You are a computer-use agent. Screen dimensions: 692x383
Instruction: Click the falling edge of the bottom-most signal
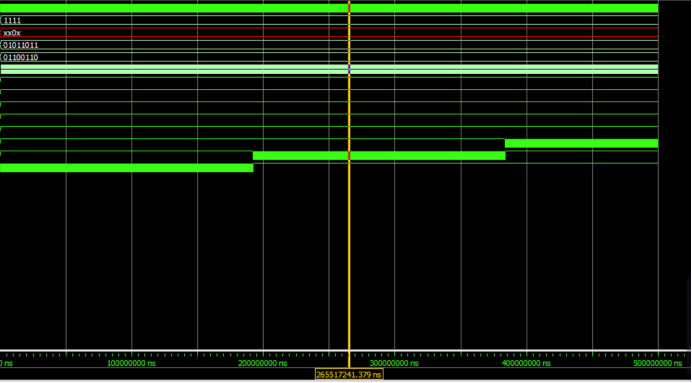[x=253, y=168]
